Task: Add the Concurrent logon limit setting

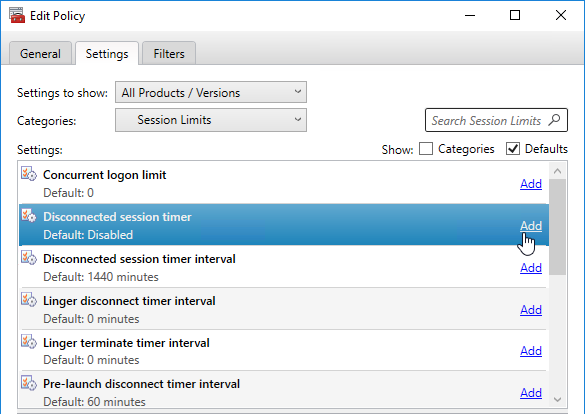Action: point(531,184)
